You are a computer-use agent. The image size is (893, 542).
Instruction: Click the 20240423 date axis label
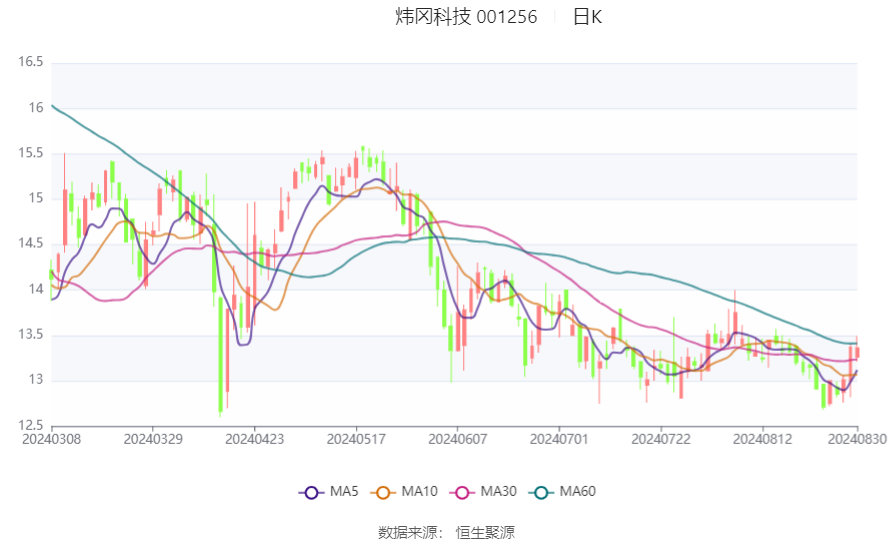tap(254, 439)
